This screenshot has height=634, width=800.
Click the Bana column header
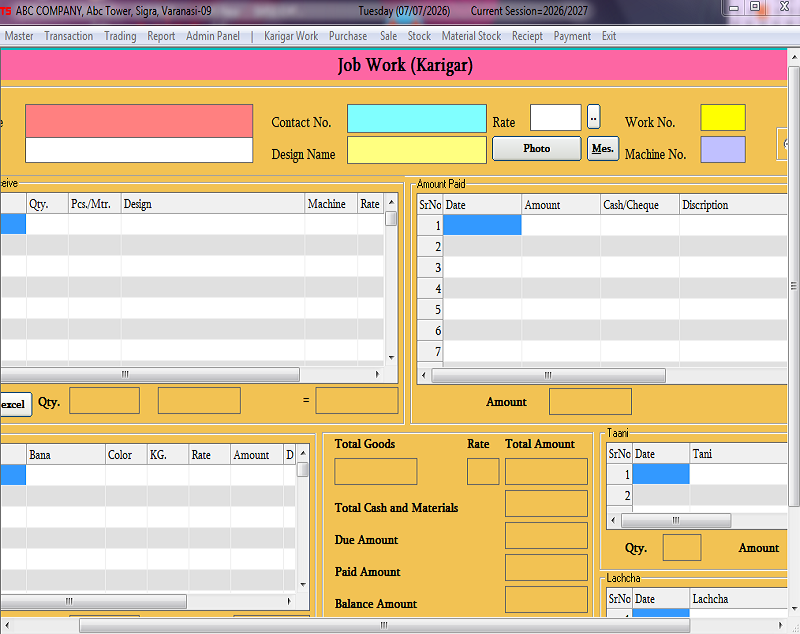point(66,454)
